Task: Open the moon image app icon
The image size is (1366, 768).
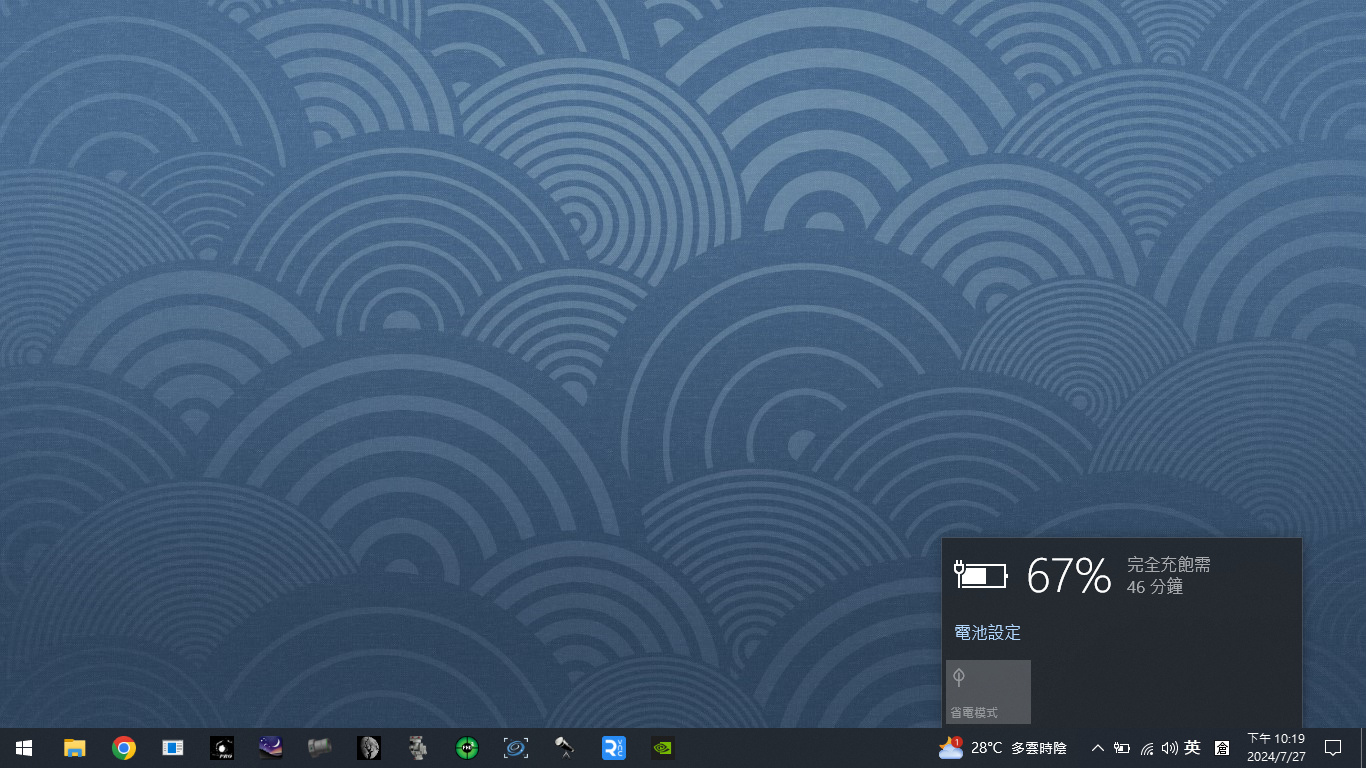Action: [x=369, y=748]
